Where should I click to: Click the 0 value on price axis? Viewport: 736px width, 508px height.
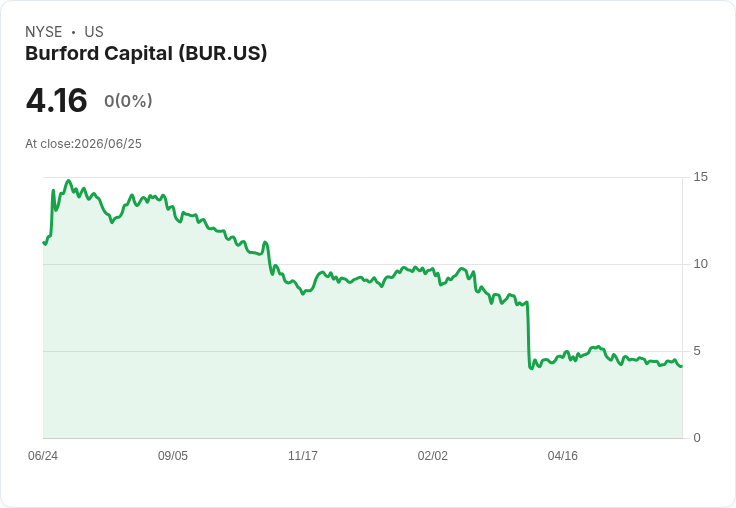click(x=697, y=438)
